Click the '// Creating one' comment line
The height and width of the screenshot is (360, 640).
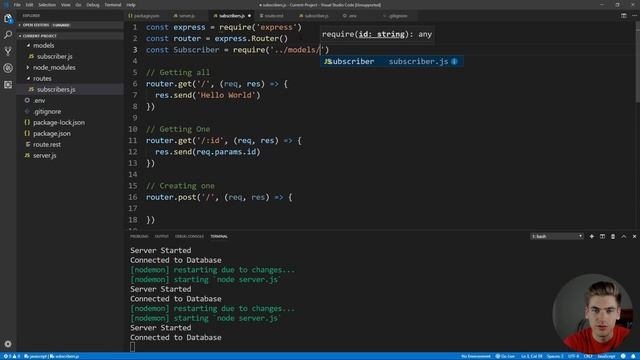click(x=180, y=186)
